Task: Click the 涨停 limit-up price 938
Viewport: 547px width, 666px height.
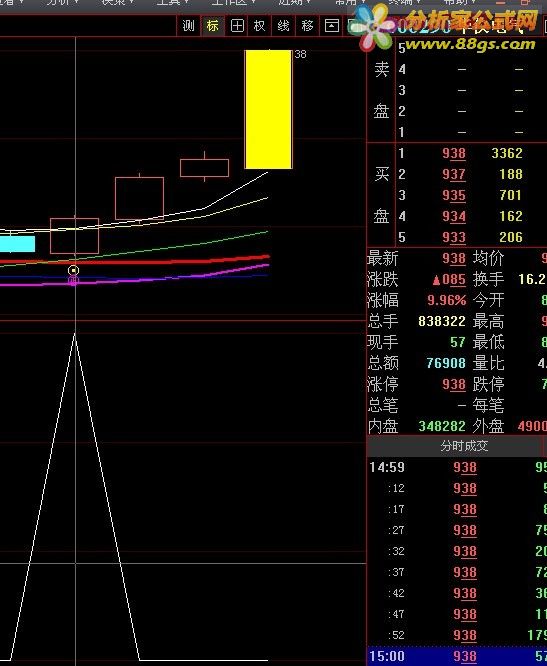Action: point(454,385)
